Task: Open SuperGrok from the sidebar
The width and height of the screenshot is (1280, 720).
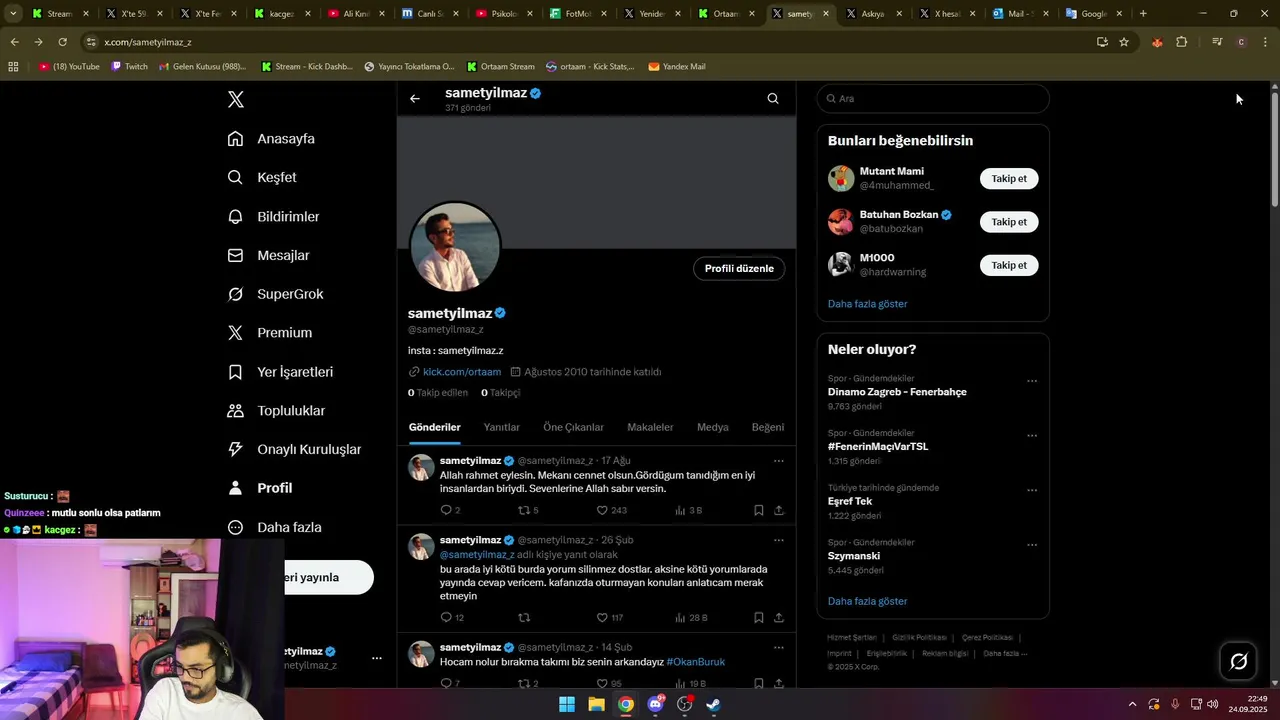Action: pyautogui.click(x=275, y=294)
